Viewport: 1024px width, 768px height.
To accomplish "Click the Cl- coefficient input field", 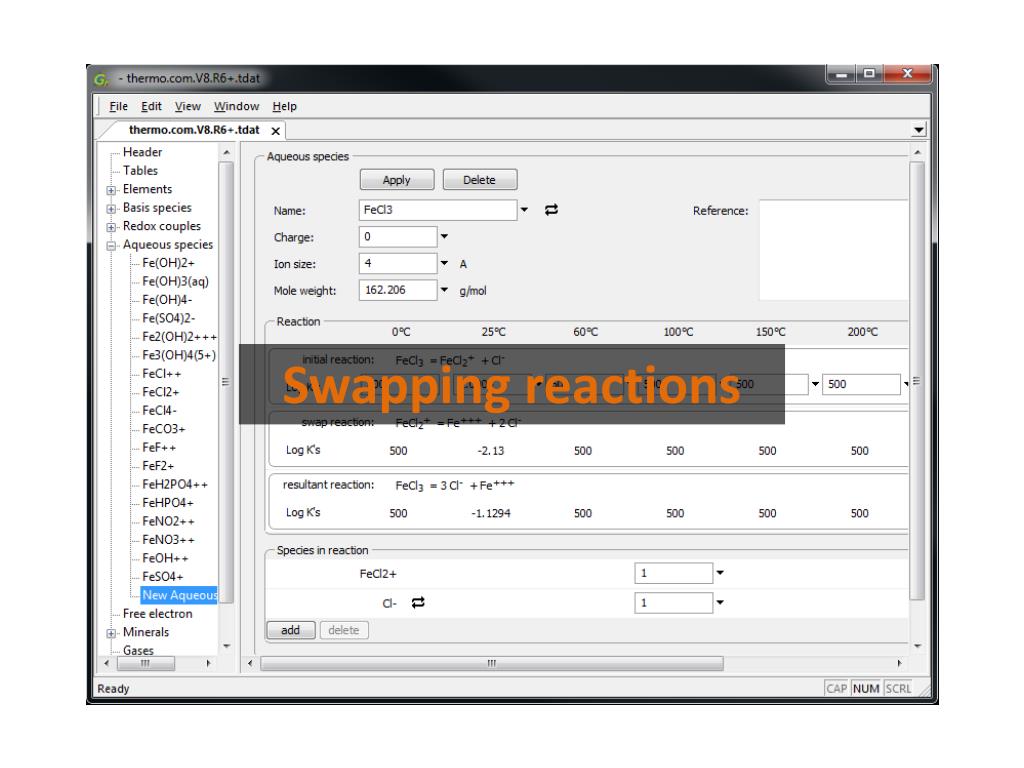I will coord(673,602).
